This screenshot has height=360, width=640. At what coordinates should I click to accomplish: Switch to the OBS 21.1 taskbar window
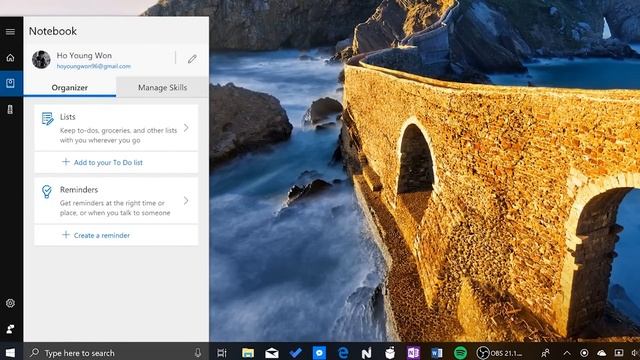500,353
